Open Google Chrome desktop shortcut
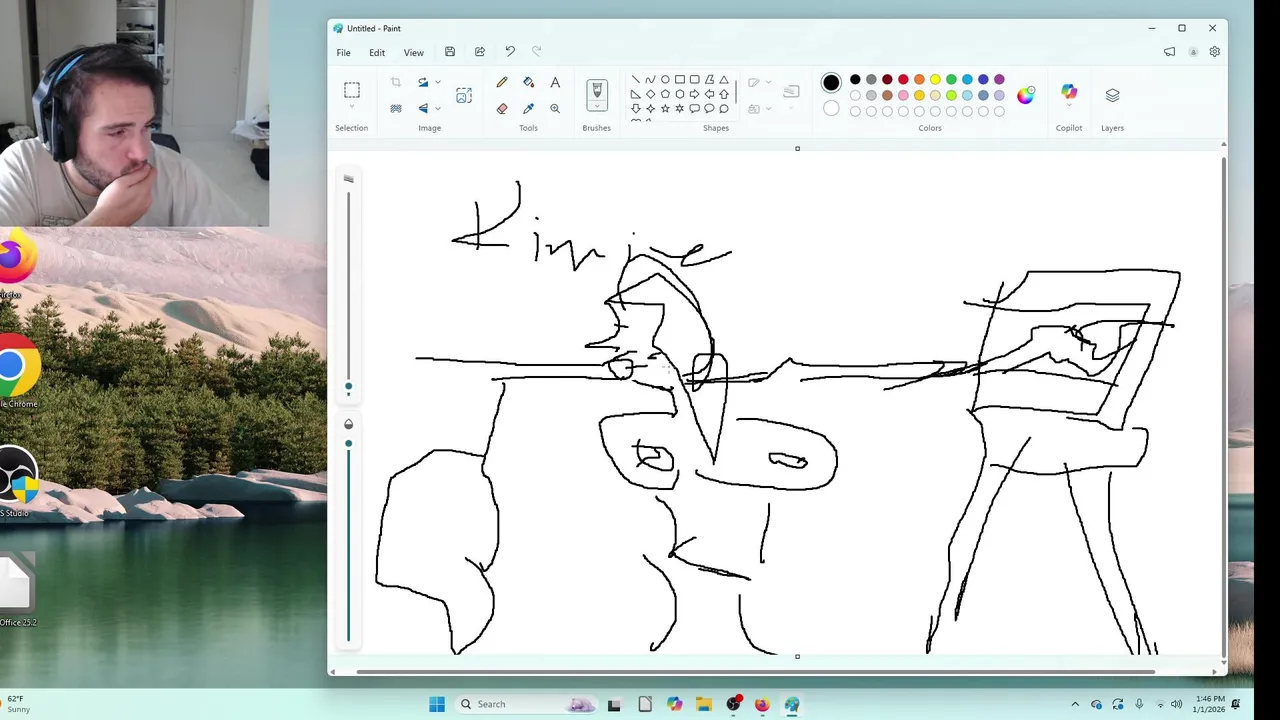Viewport: 1280px width, 720px height. point(15,372)
